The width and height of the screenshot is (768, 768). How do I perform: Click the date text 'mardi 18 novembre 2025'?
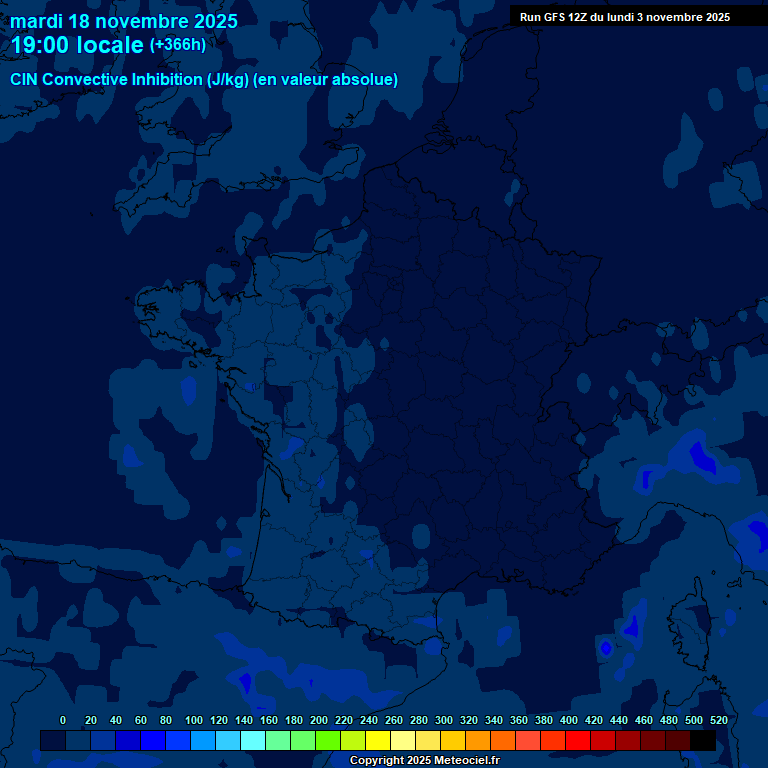click(124, 22)
